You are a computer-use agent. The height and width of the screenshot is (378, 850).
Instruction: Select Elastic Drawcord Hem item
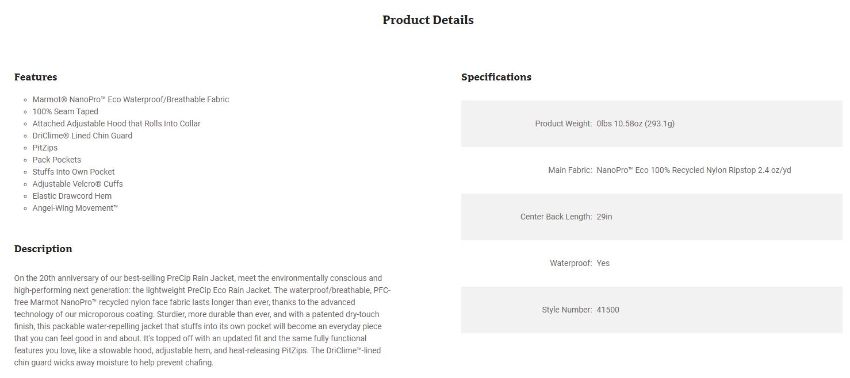72,196
